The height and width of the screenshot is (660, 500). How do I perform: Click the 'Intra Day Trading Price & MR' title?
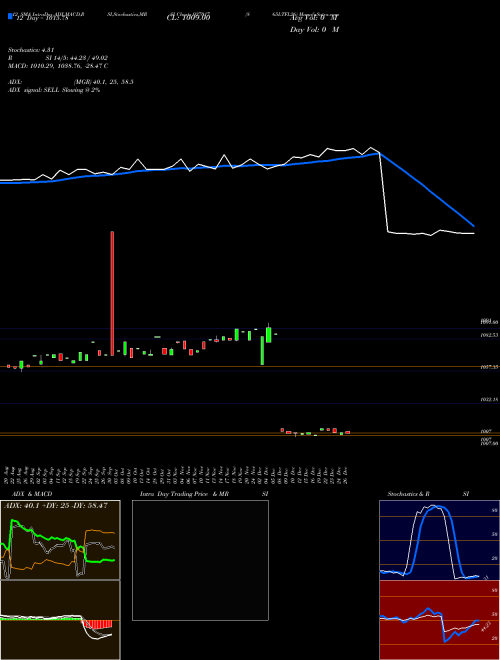pos(185,494)
